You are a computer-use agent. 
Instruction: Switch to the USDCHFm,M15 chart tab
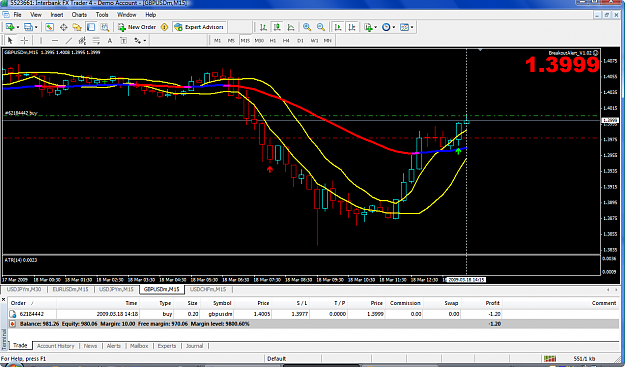(x=208, y=289)
